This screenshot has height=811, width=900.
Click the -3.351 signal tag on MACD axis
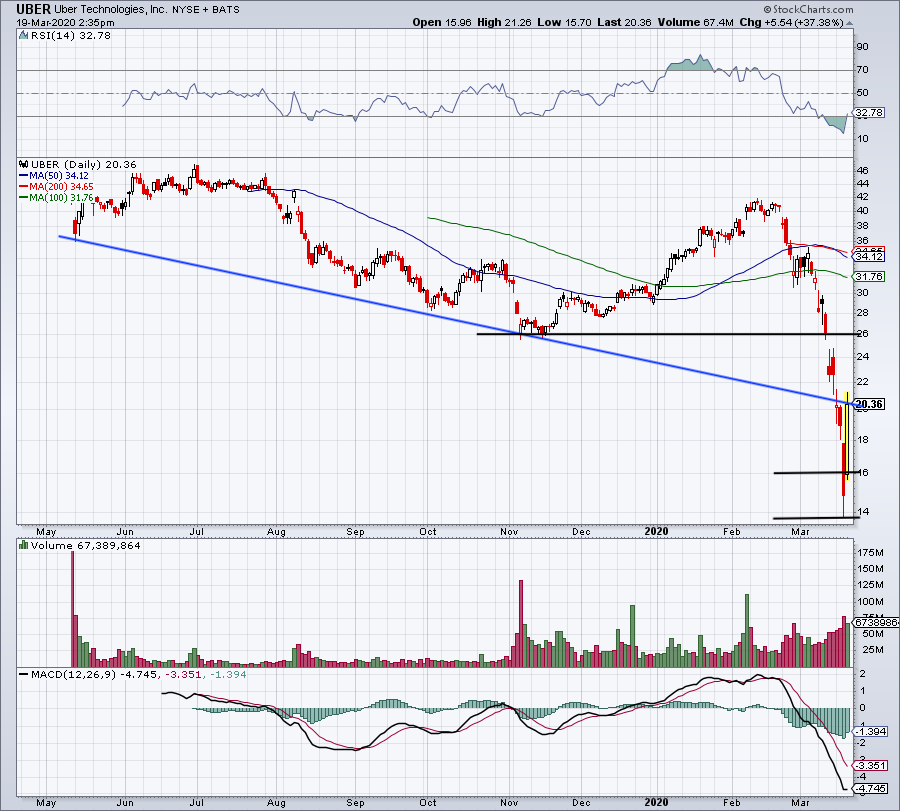[871, 766]
